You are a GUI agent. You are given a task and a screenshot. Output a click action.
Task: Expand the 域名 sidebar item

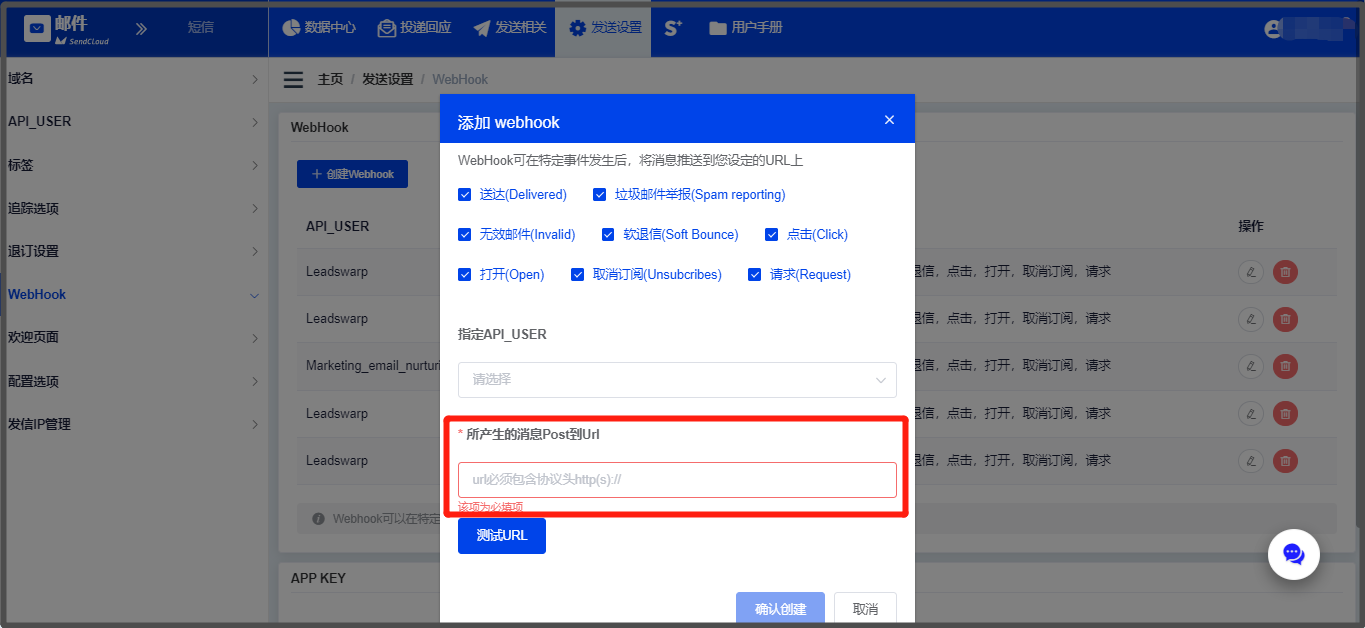pos(134,78)
